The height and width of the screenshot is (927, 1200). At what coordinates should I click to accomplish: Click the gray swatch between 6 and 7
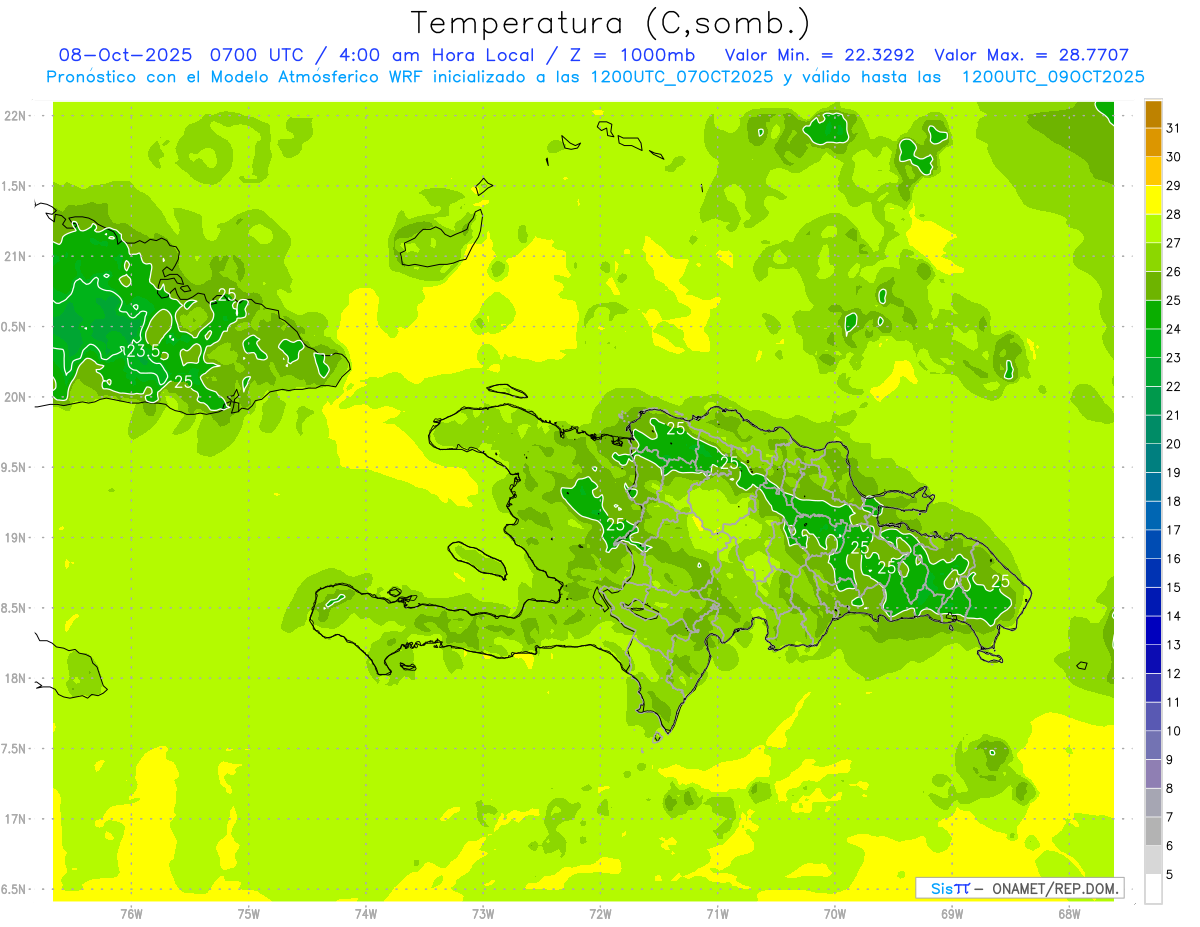coord(1153,831)
